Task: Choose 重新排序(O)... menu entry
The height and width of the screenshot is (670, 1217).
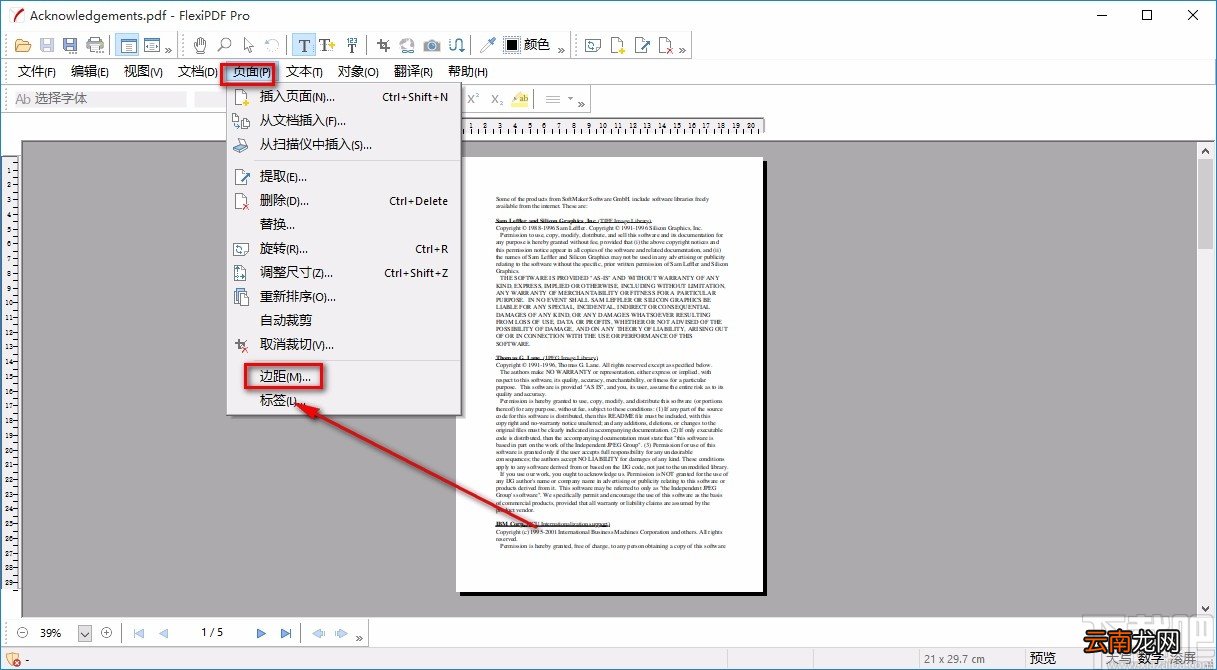Action: coord(343,297)
